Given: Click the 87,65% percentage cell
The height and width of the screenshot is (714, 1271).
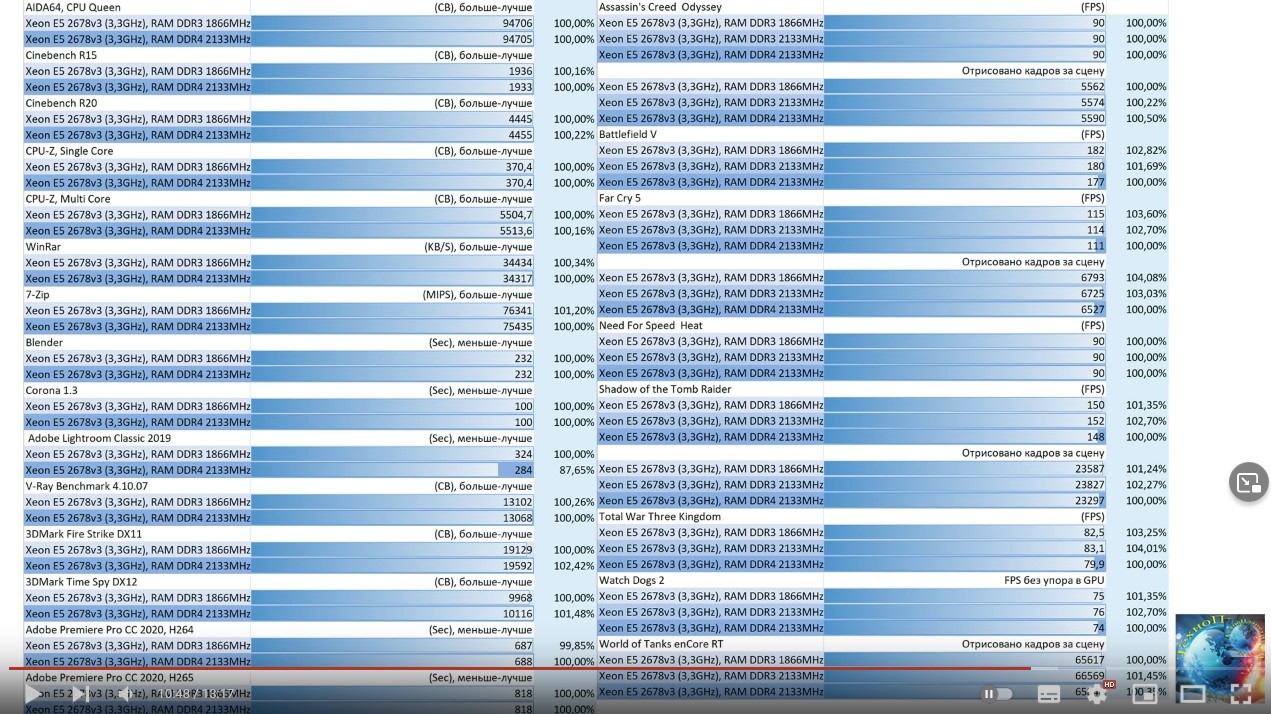Looking at the screenshot, I should pos(576,470).
